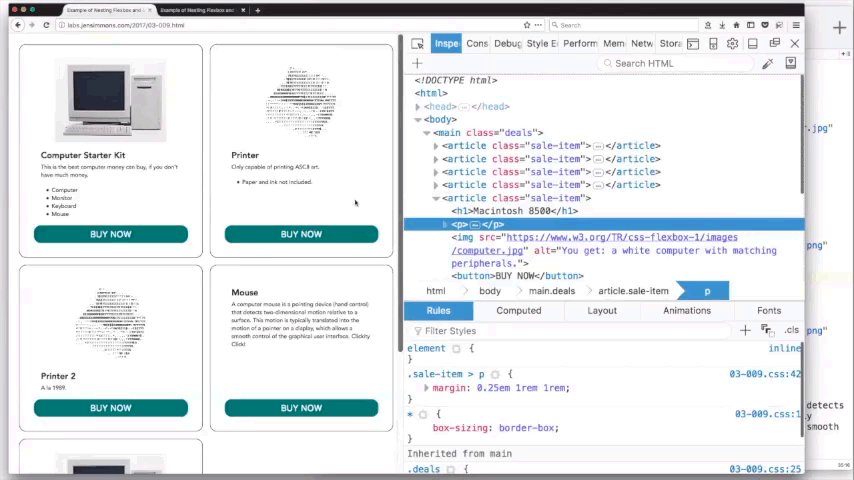Close the second browser tab
Image resolution: width=854 pixels, height=480 pixels.
(243, 10)
